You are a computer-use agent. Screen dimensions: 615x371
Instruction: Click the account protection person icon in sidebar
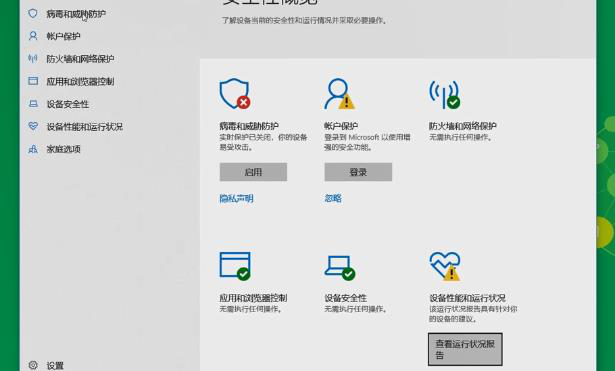tap(33, 36)
